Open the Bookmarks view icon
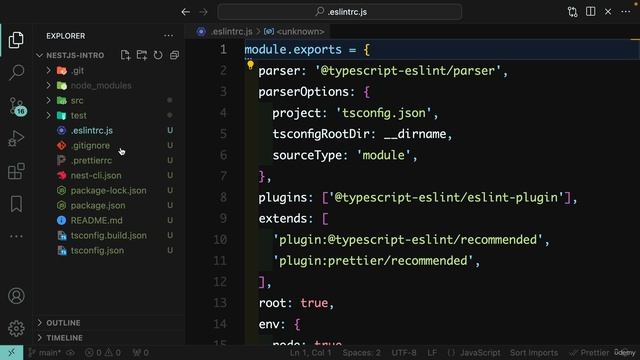Viewport: 640px width, 360px height. coord(16,204)
